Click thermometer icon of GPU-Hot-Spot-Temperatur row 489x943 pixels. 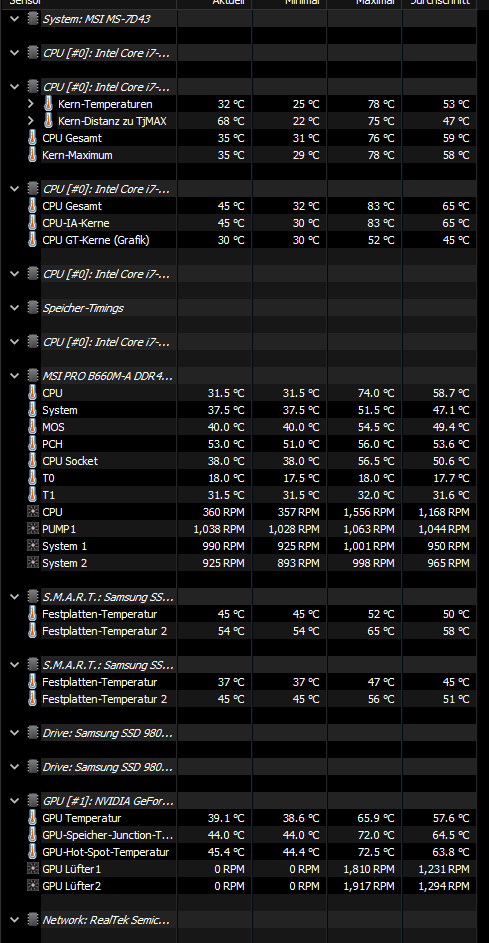(x=32, y=852)
